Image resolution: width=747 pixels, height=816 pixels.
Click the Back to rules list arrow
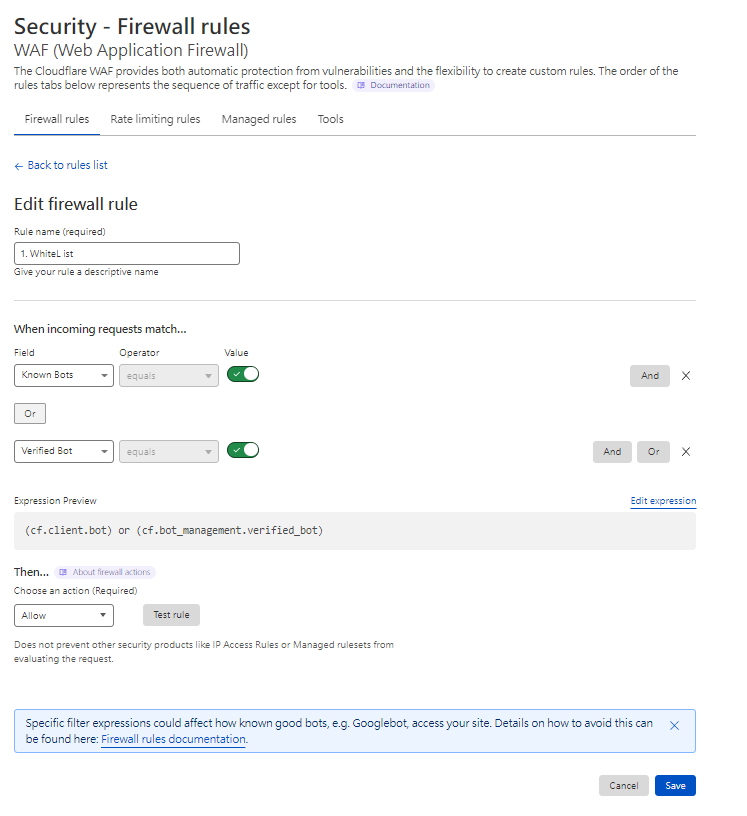pos(19,166)
